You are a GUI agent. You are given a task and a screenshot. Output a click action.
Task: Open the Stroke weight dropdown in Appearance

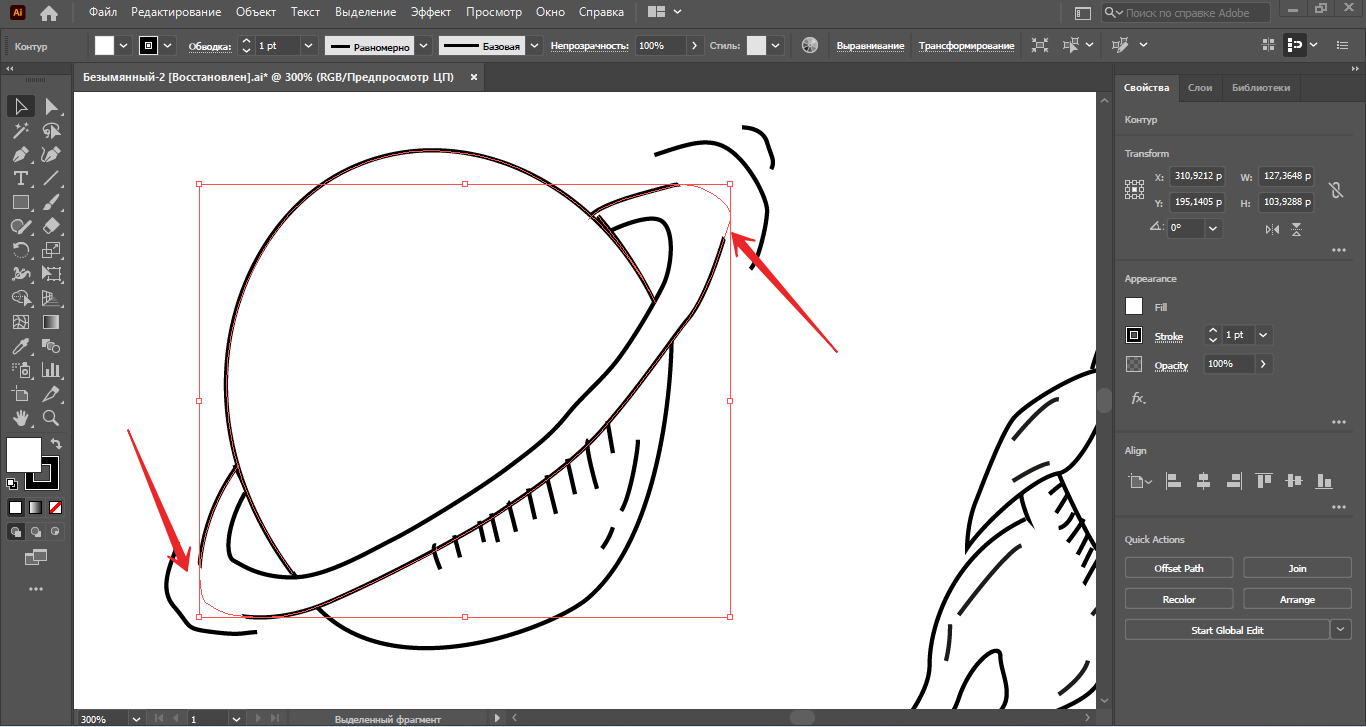1264,335
